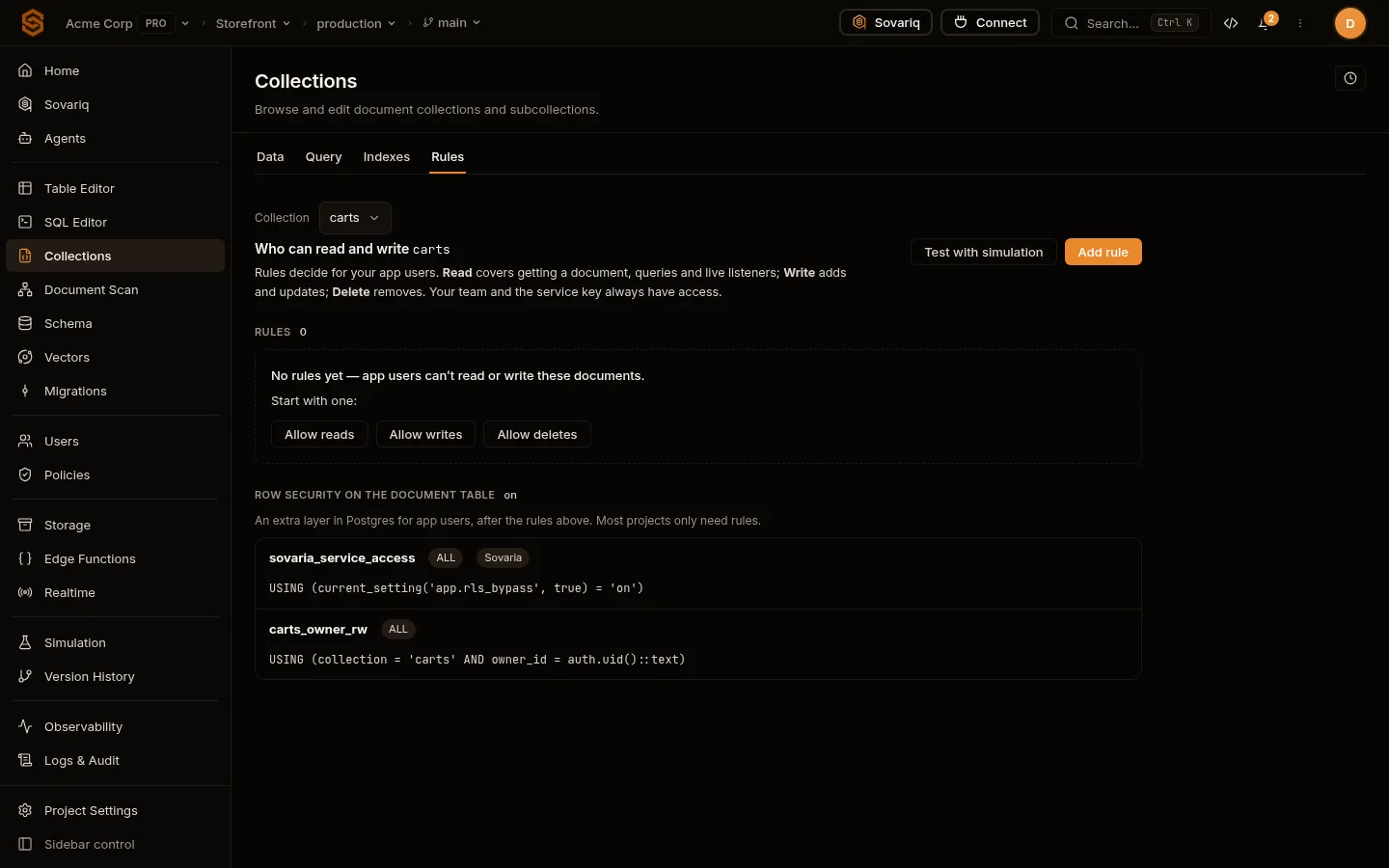Open Sovariq in the sidebar
Viewport: 1389px width, 868px height.
pyautogui.click(x=116, y=104)
